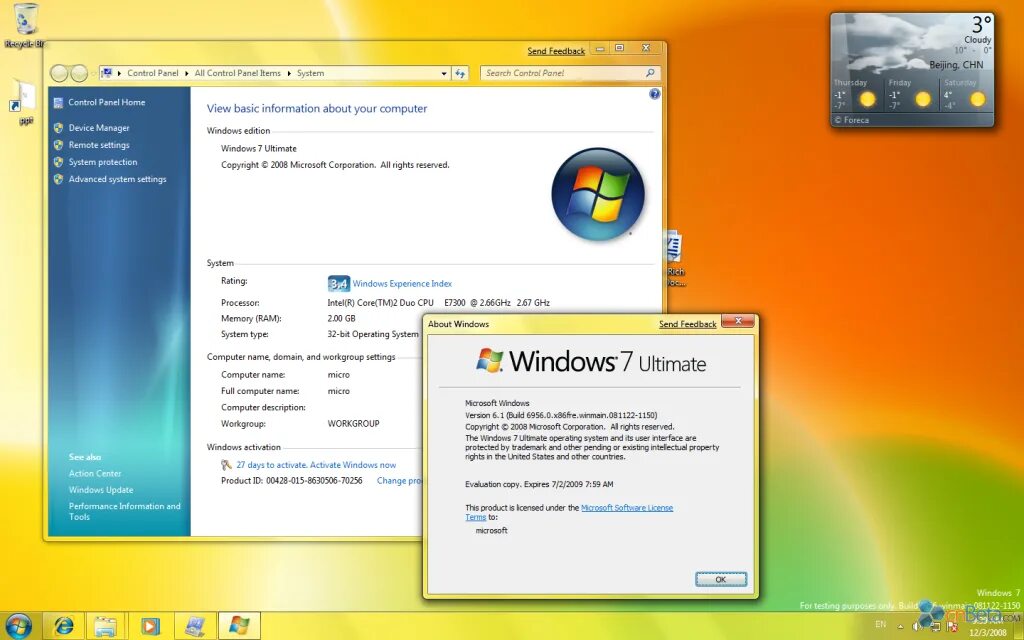1024x640 pixels.
Task: Select the All Control Panel Items breadcrumb
Action: [x=238, y=73]
